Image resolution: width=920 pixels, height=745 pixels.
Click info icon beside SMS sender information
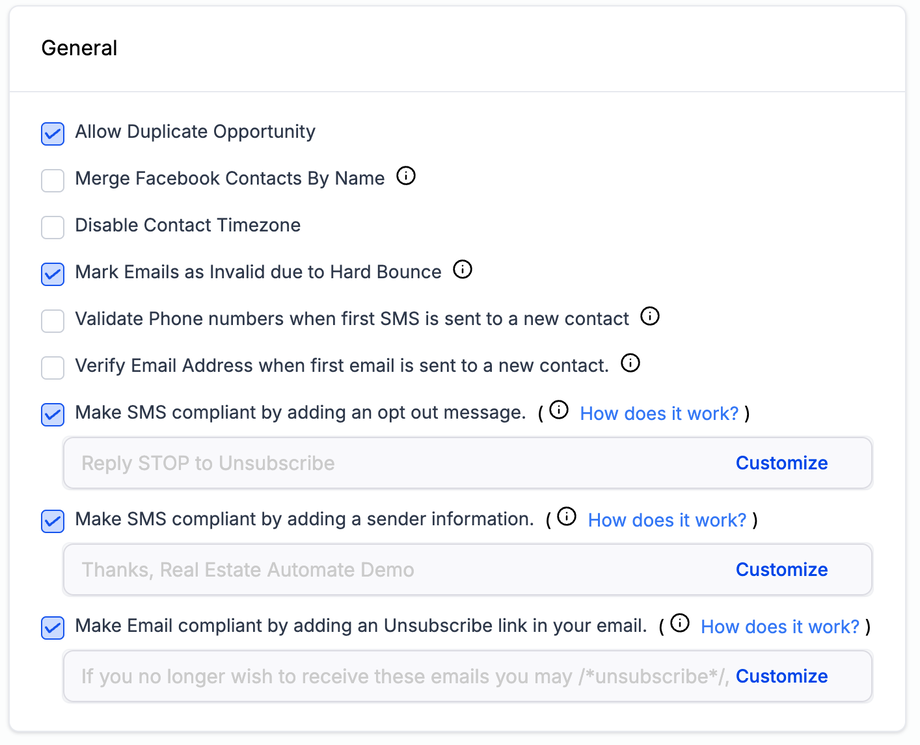567,517
